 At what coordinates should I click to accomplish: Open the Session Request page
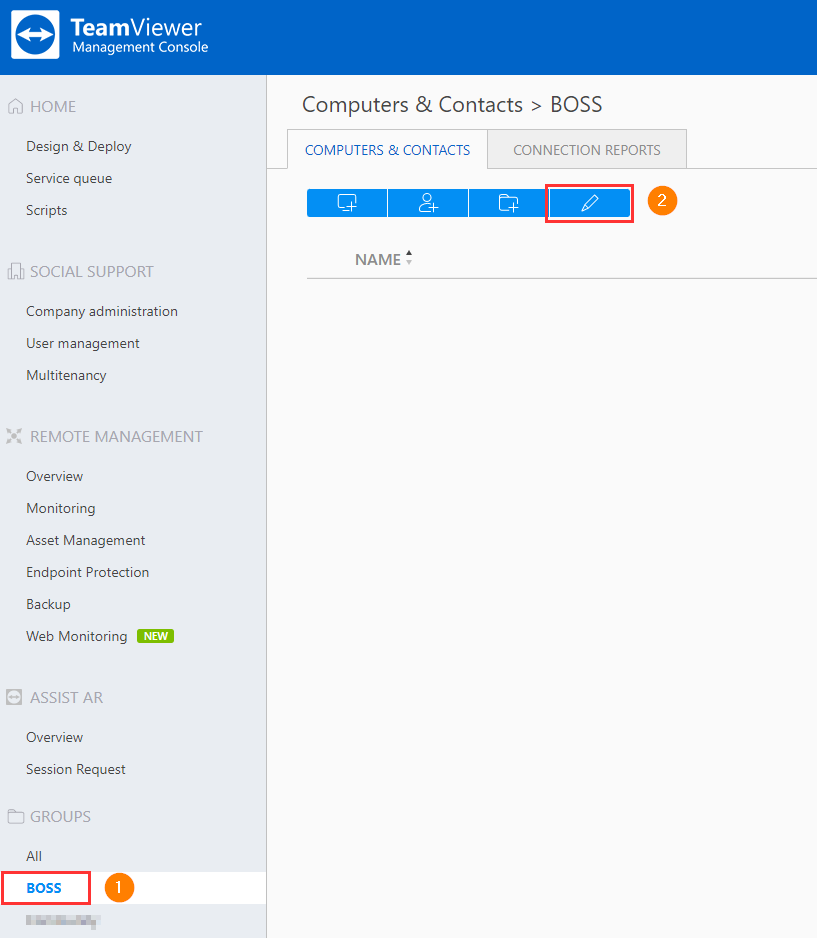[76, 769]
